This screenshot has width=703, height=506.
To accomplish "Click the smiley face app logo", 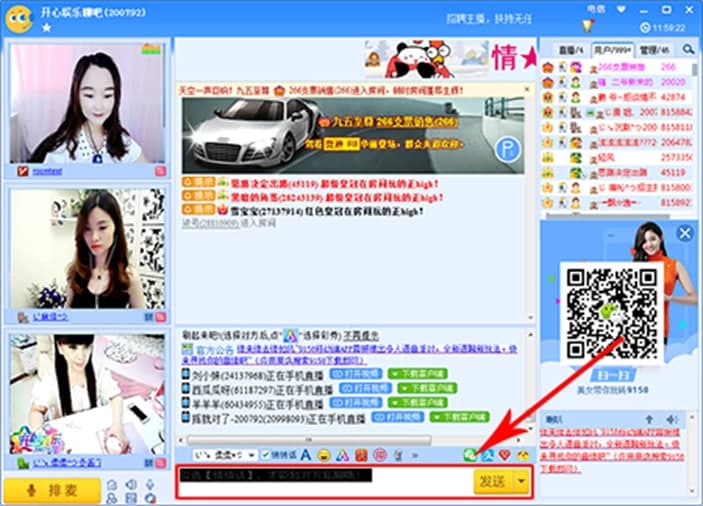I will tap(18, 18).
